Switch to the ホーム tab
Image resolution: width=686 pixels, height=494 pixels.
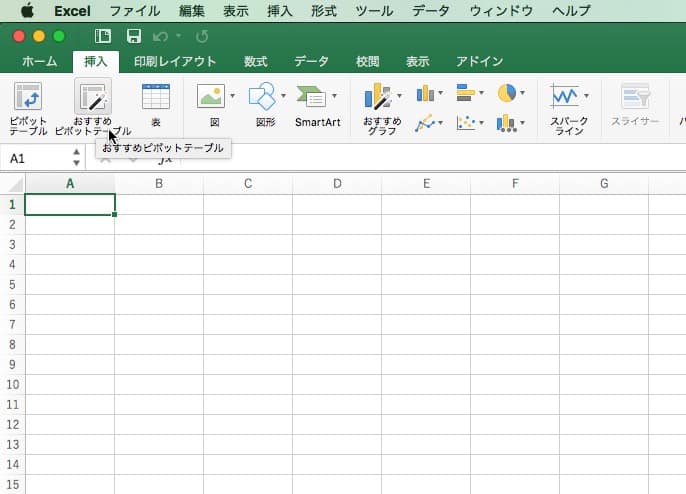click(39, 62)
